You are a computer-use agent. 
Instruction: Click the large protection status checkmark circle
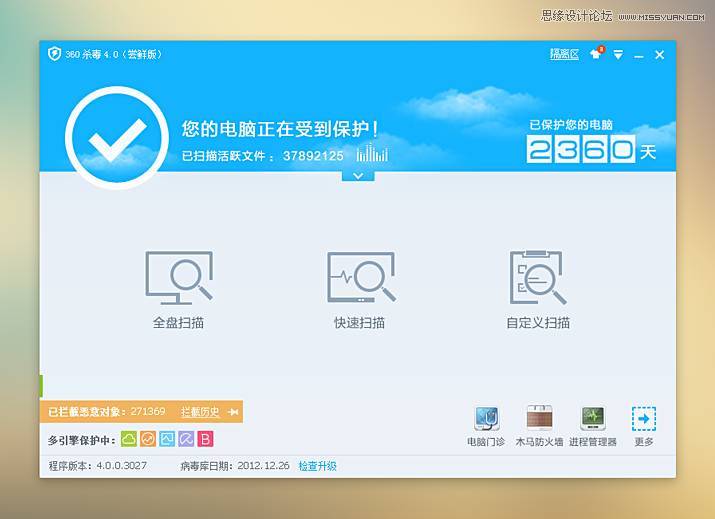(117, 138)
